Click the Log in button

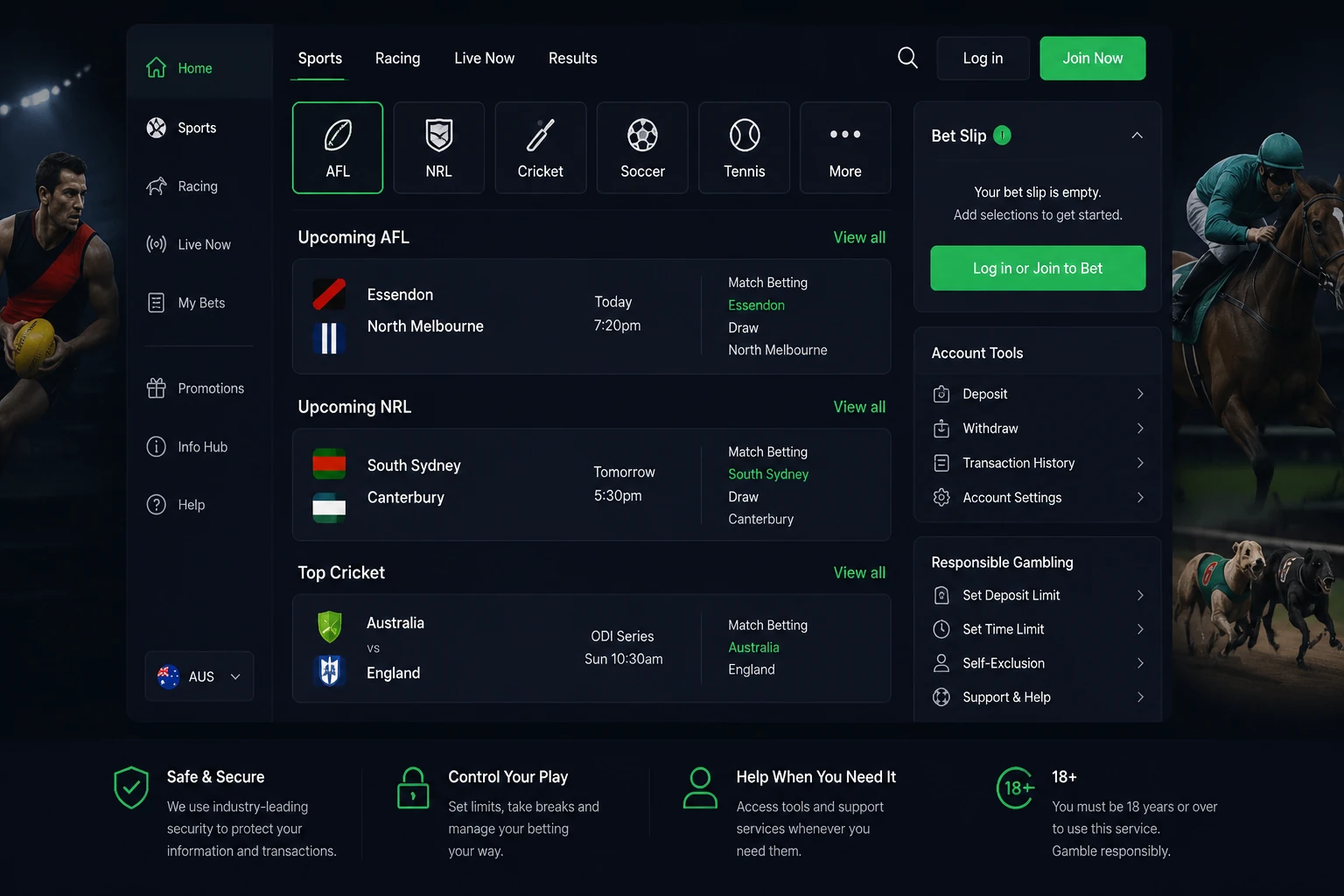(983, 58)
